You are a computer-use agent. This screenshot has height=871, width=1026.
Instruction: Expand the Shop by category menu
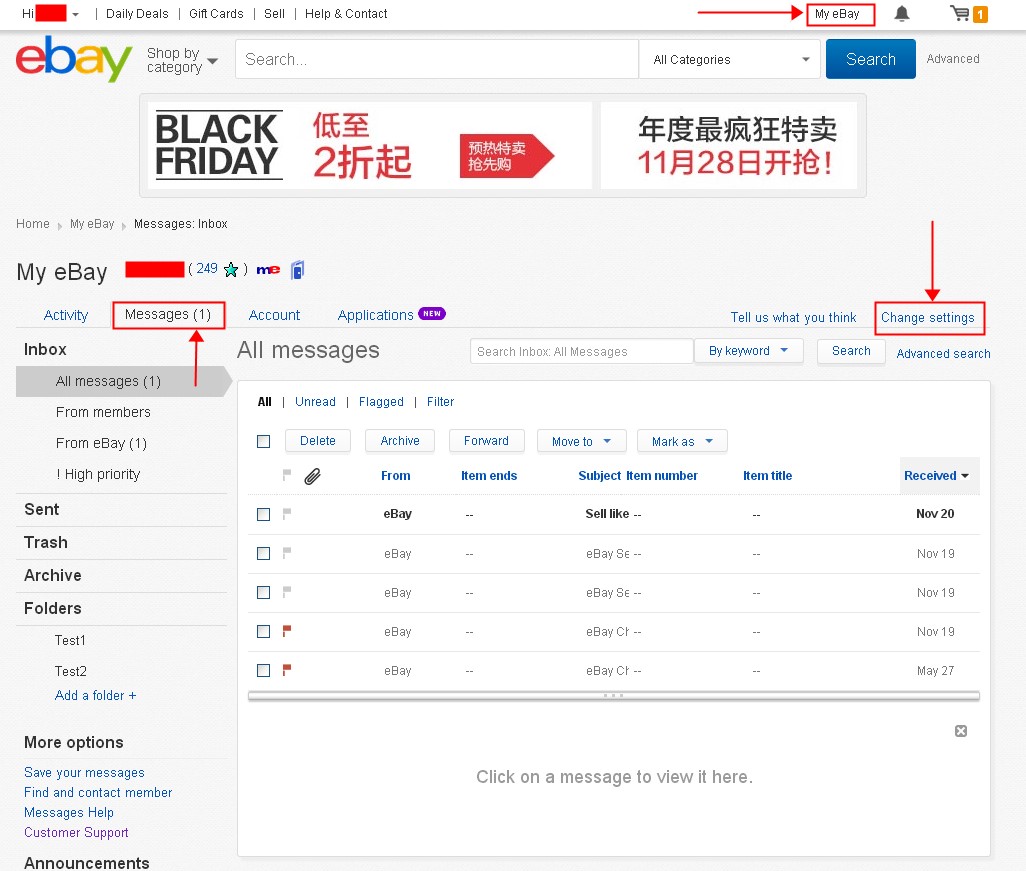[x=182, y=60]
